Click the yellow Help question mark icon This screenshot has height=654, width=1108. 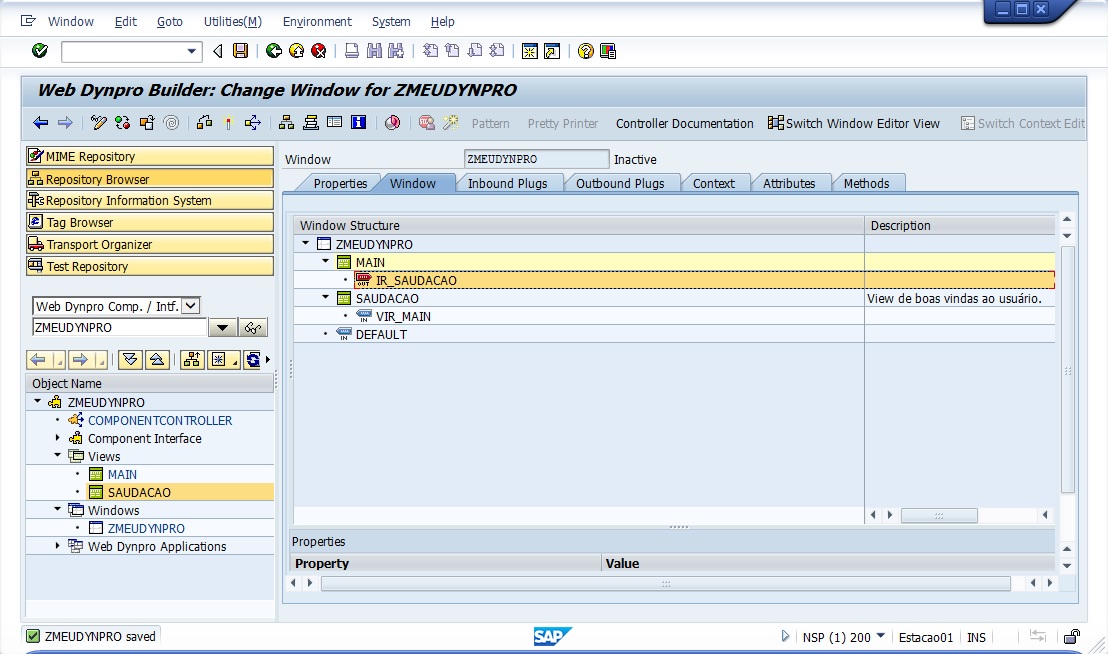pyautogui.click(x=586, y=51)
